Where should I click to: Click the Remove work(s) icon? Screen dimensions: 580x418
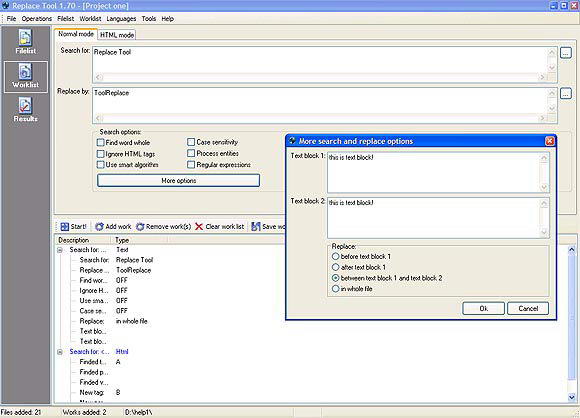click(140, 226)
